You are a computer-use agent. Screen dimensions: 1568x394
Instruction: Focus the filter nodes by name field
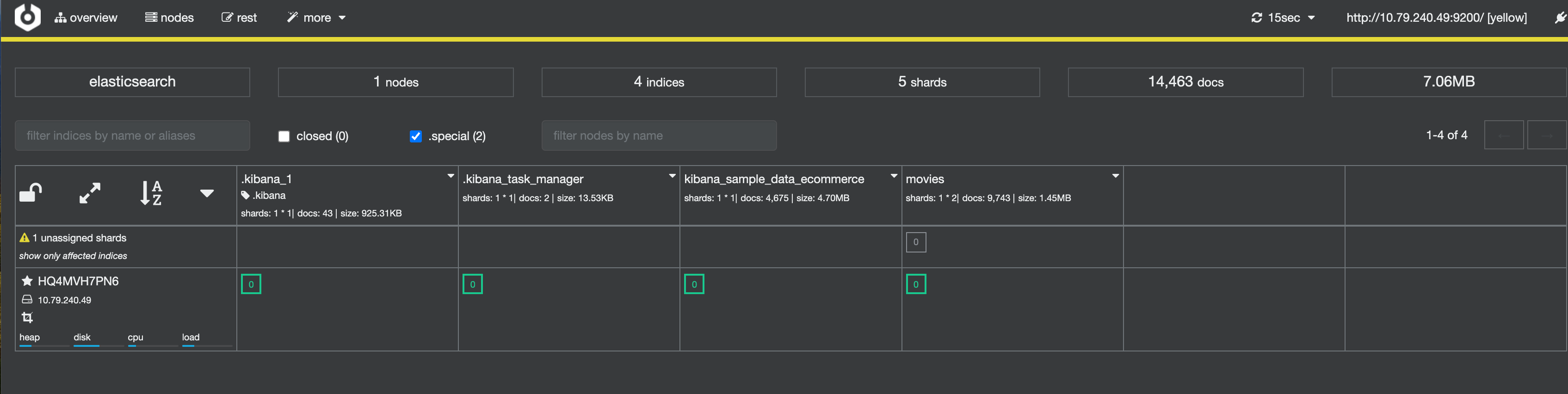[659, 135]
